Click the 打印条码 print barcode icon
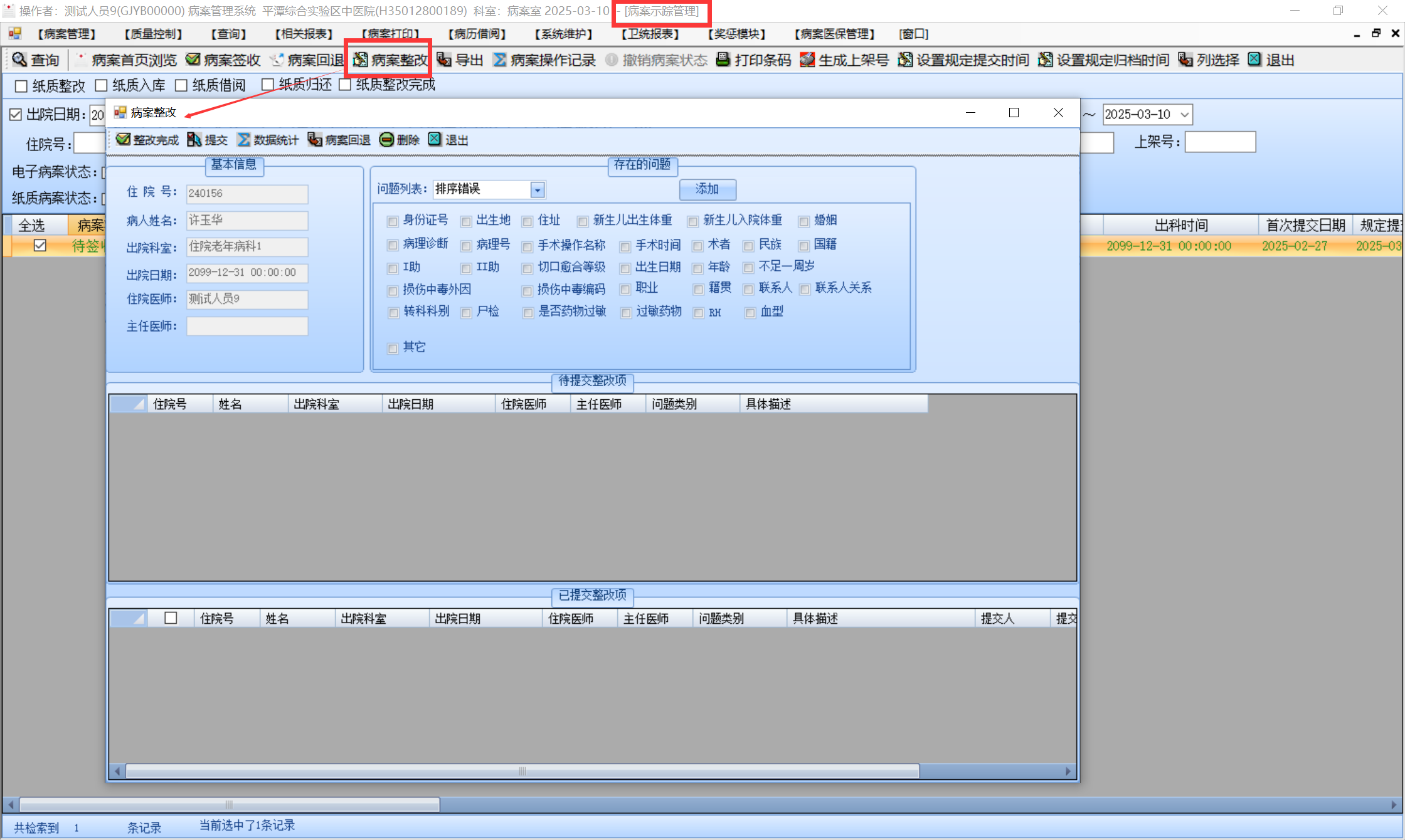 723,60
